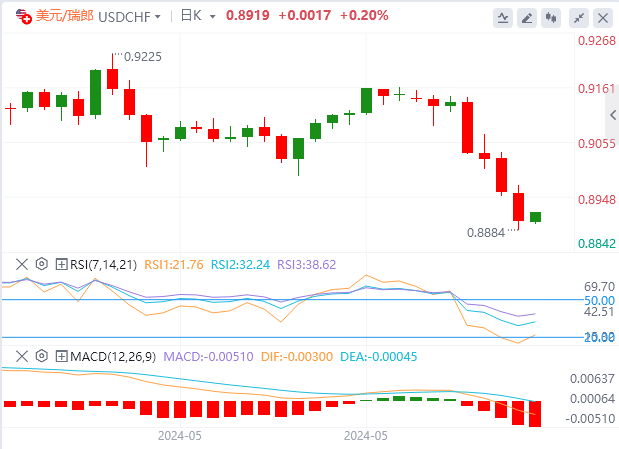This screenshot has height=449, width=619.
Task: Remove the RSI indicator with its X
Action: pos(21,264)
